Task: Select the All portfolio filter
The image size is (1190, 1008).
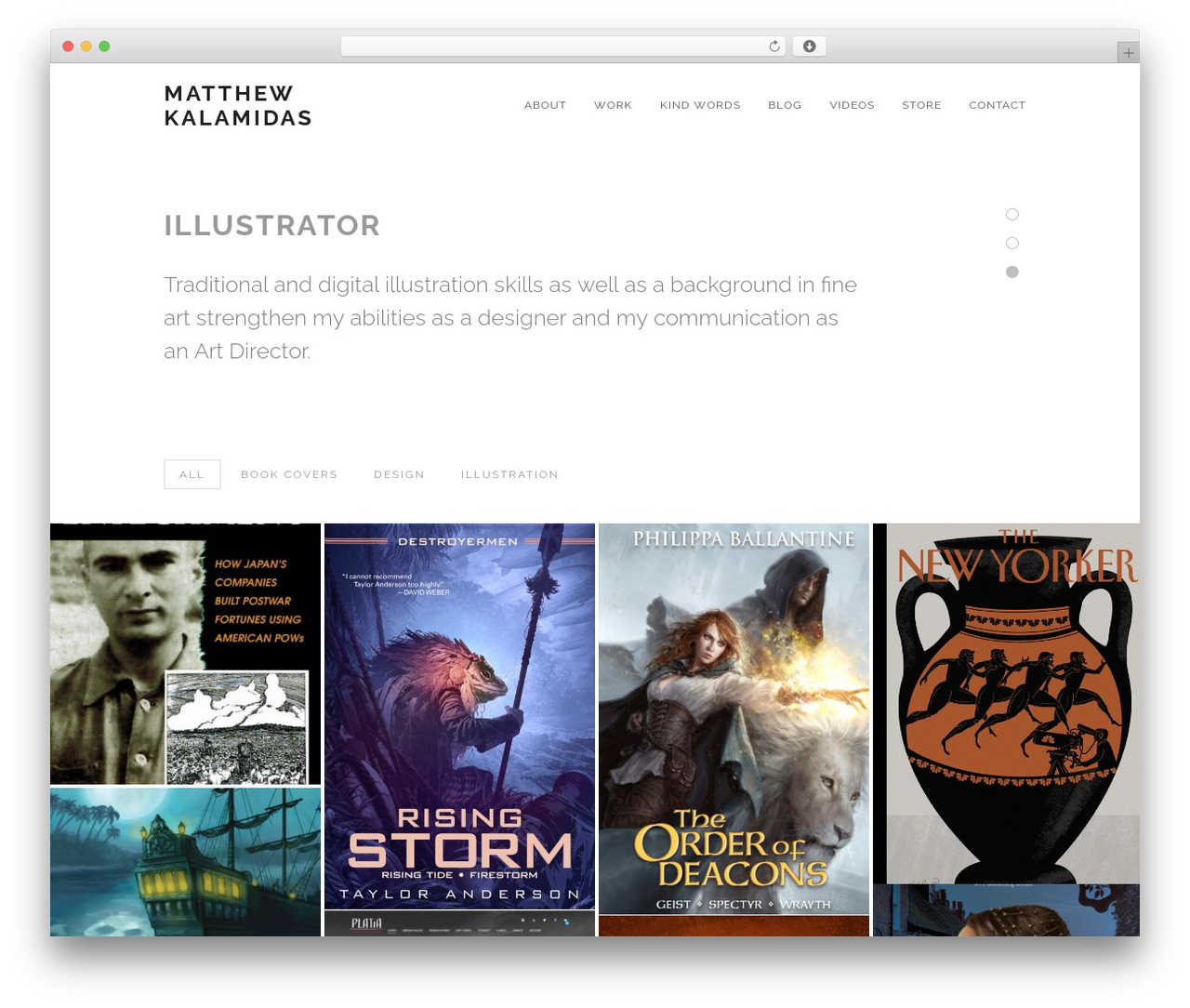Action: click(x=192, y=474)
